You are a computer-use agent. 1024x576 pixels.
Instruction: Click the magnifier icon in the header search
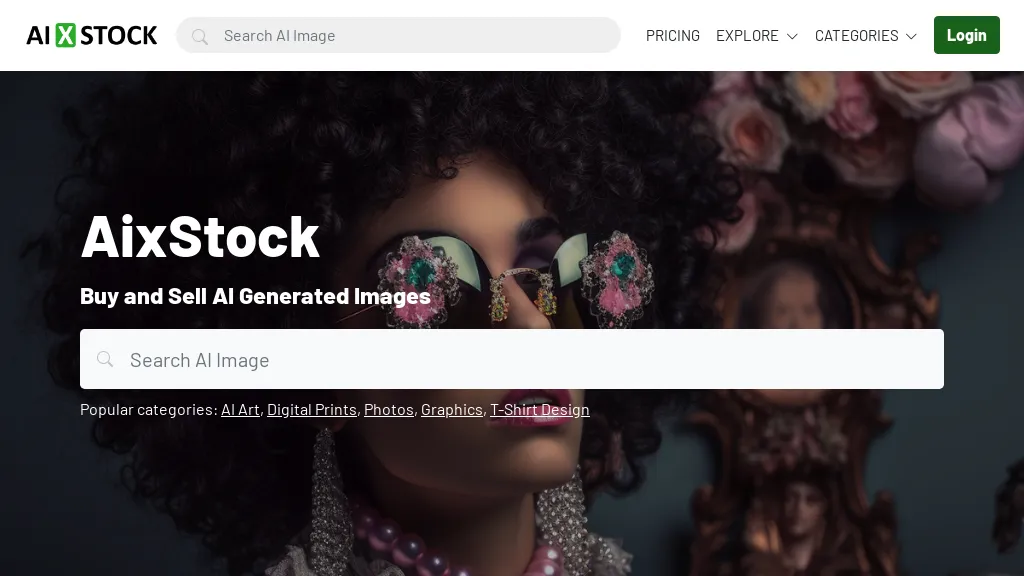point(199,37)
